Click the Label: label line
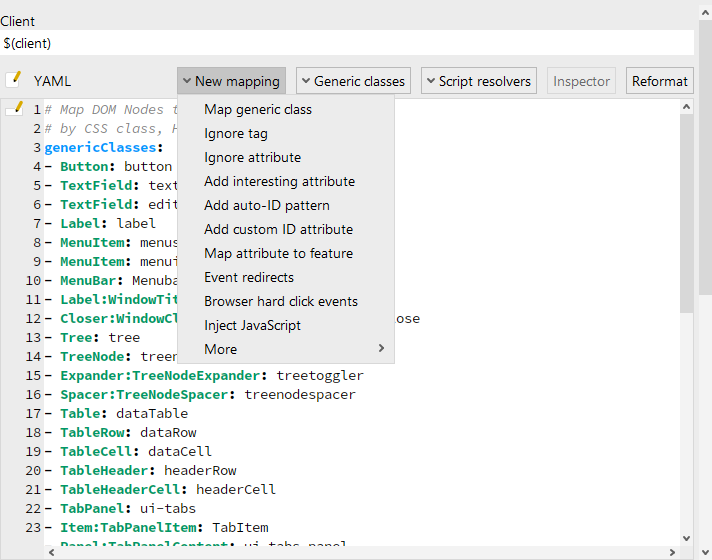This screenshot has height=560, width=712. coord(100,223)
